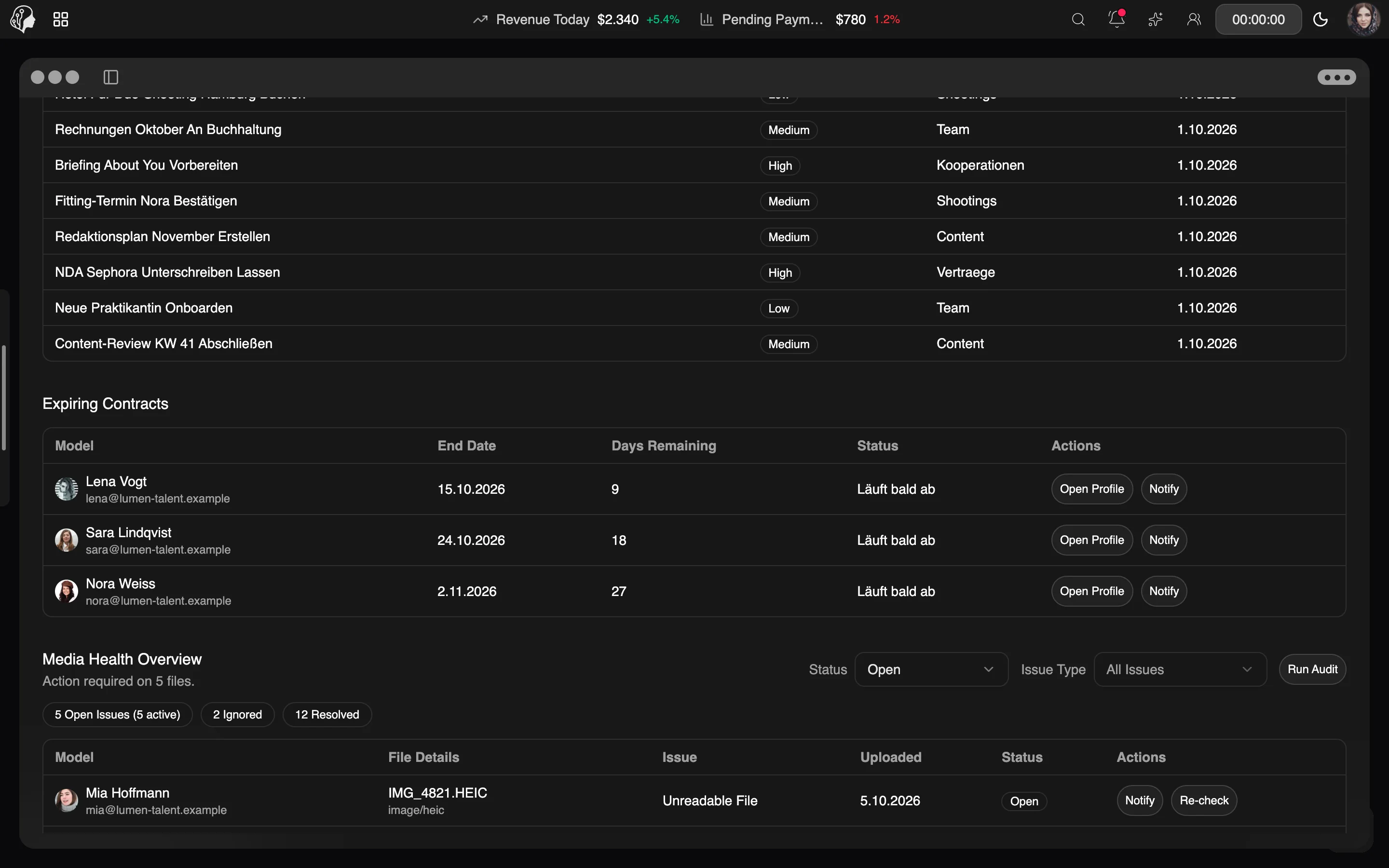The image size is (1389, 868).
Task: Click Mia Hoffmann's avatar
Action: click(67, 800)
